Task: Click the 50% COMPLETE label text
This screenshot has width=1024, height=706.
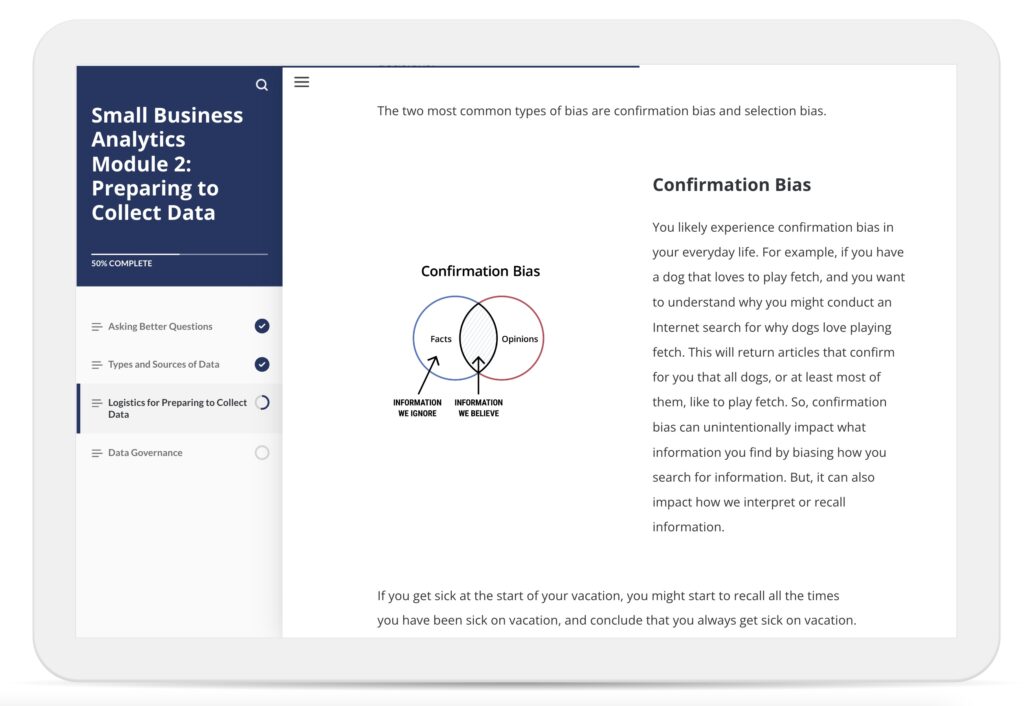Action: point(122,264)
